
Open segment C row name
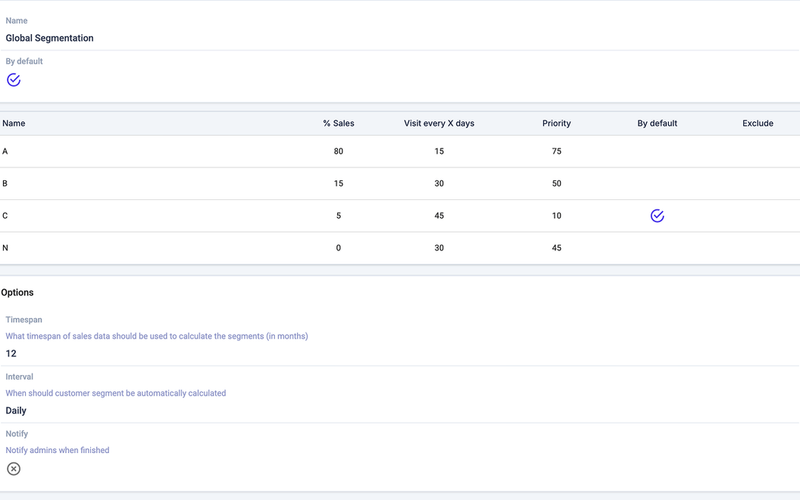coord(5,216)
